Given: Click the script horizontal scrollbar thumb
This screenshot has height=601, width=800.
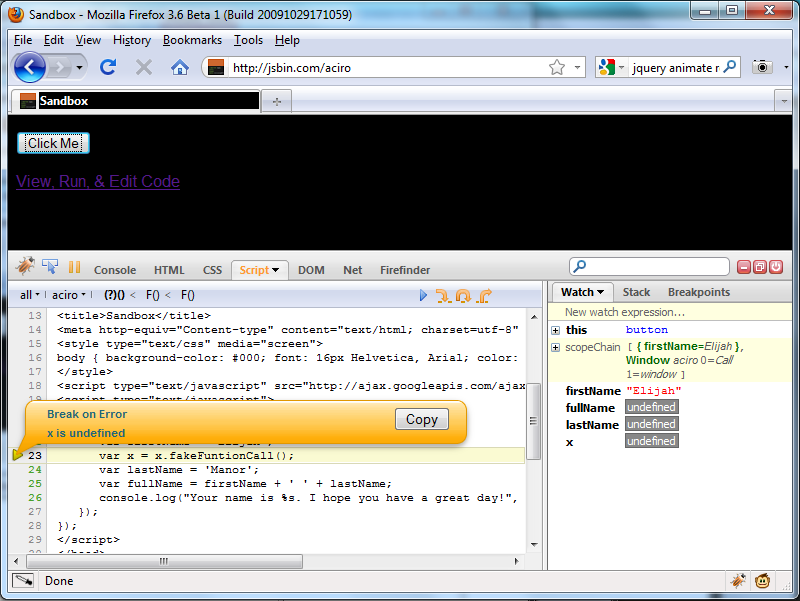Looking at the screenshot, I should tap(164, 561).
